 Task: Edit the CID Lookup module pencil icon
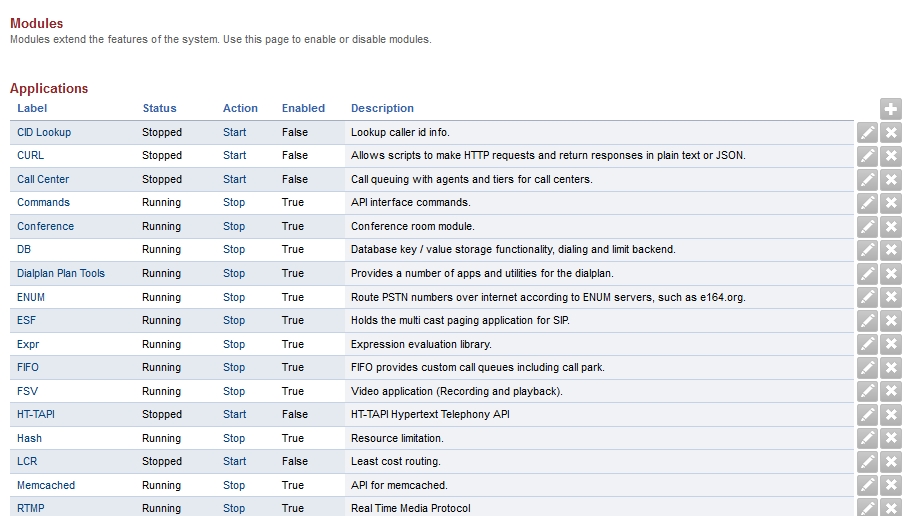point(867,133)
